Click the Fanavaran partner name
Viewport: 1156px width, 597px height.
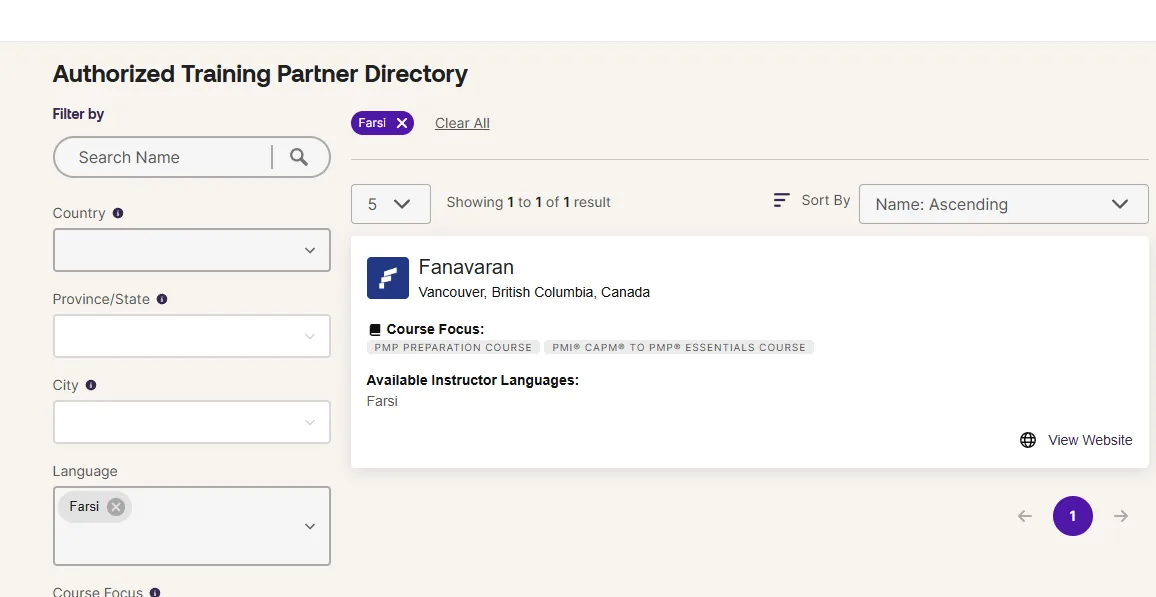[x=466, y=267]
